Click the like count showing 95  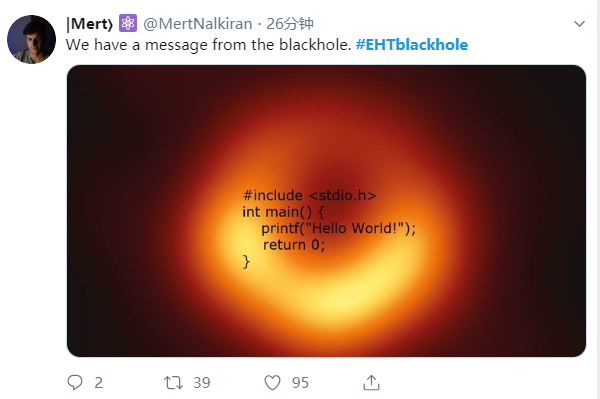click(x=300, y=383)
